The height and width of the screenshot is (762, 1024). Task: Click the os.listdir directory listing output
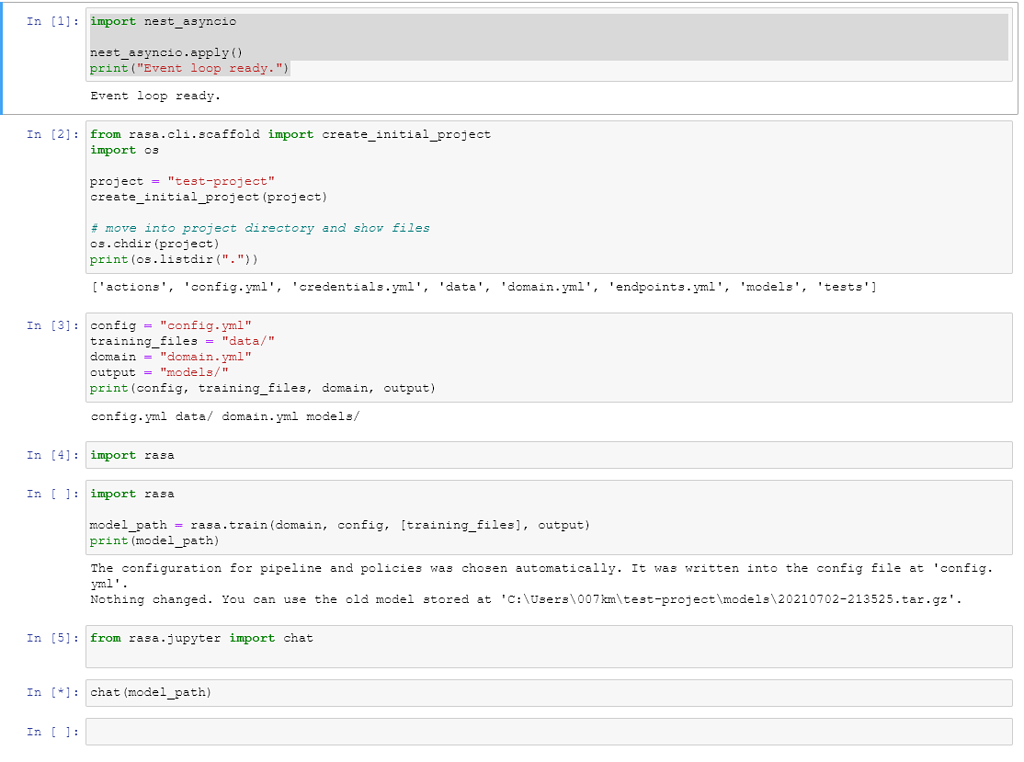point(483,288)
